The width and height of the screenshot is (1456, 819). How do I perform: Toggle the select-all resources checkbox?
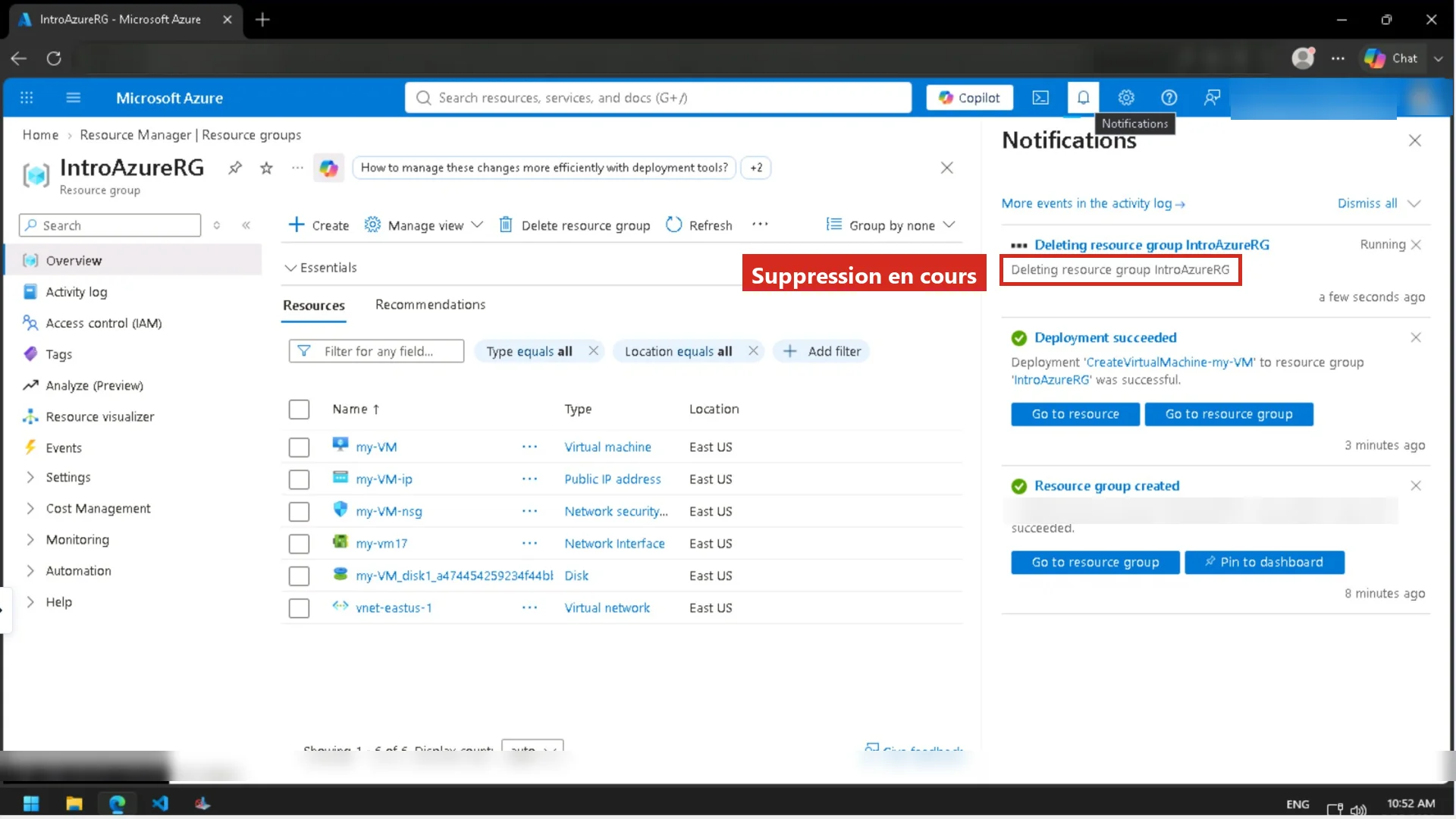point(299,409)
